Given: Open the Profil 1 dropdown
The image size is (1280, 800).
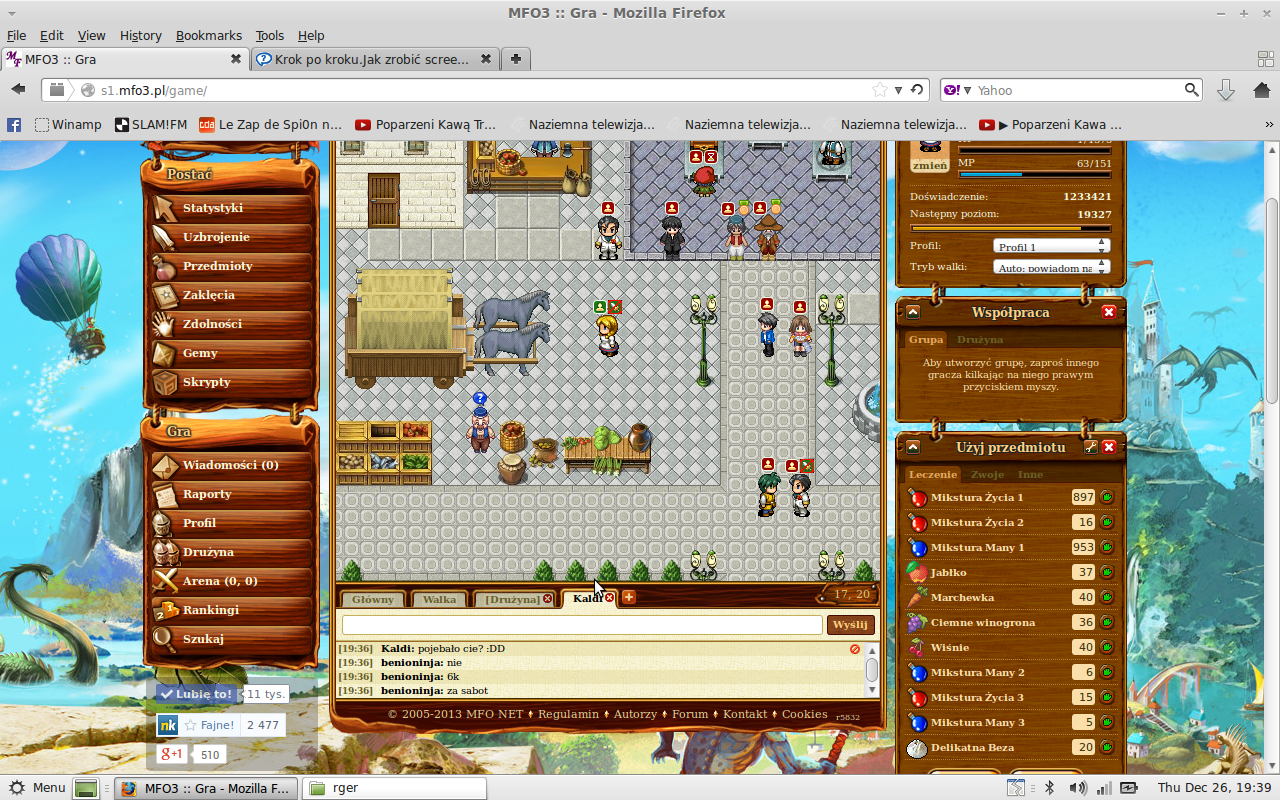Looking at the screenshot, I should 1051,246.
